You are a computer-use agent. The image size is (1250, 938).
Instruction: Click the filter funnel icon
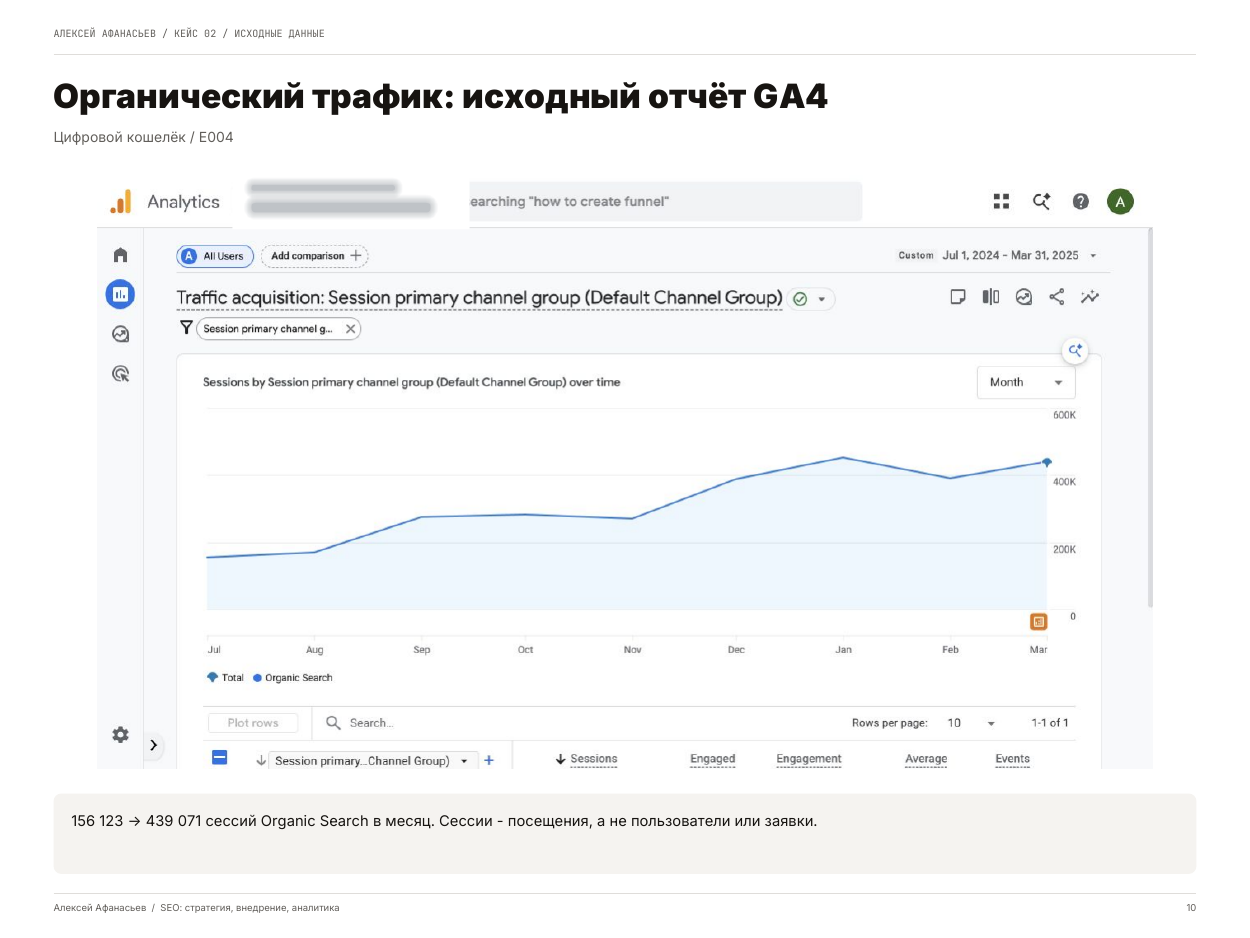click(186, 328)
